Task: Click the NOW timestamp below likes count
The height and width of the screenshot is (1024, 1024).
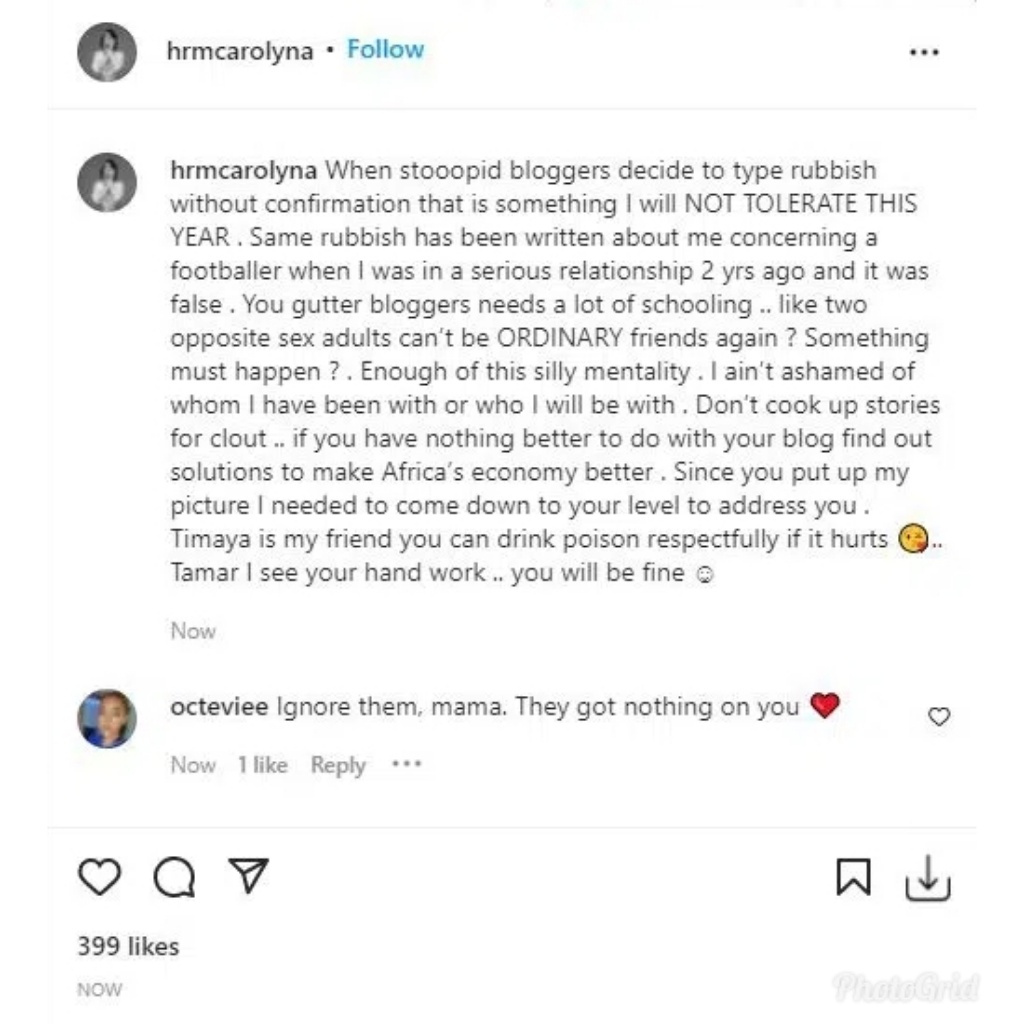Action: pyautogui.click(x=100, y=990)
